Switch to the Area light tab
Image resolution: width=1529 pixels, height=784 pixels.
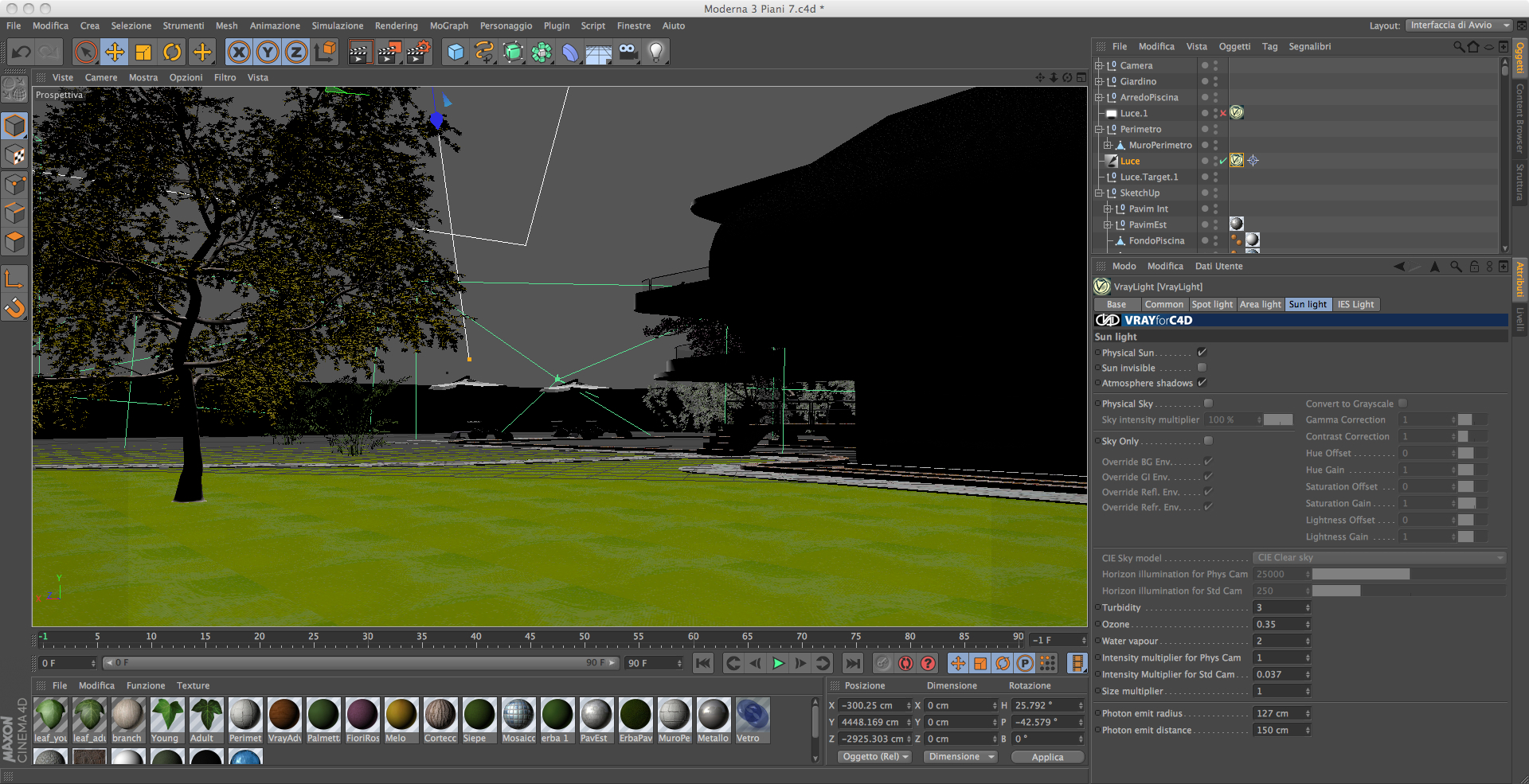pos(1261,304)
